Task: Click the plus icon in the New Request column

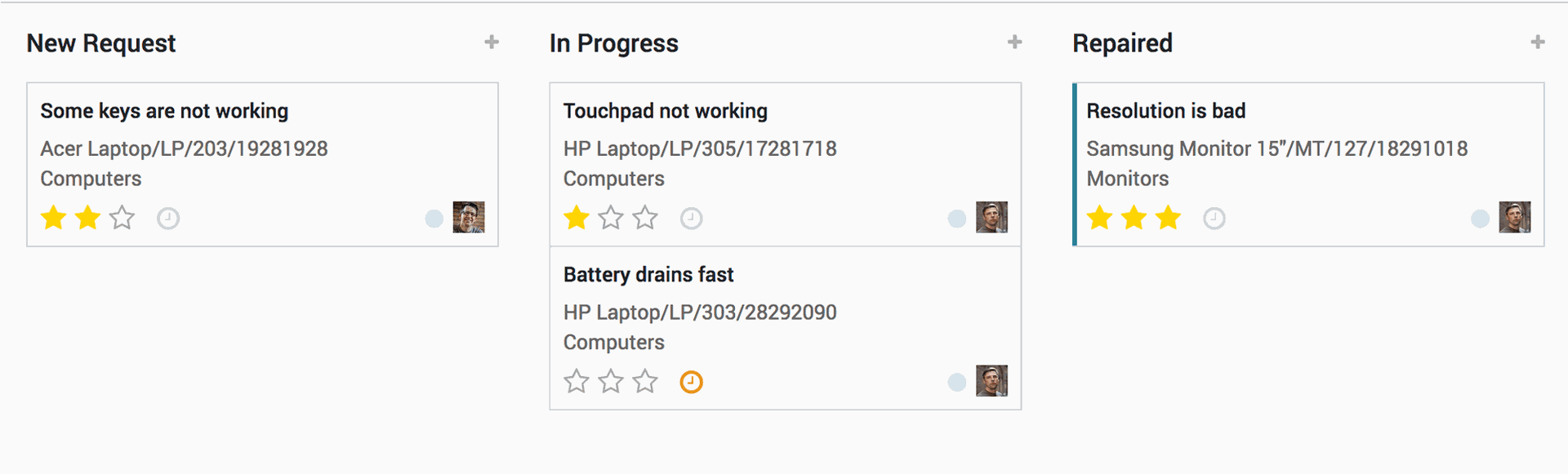Action: (x=492, y=42)
